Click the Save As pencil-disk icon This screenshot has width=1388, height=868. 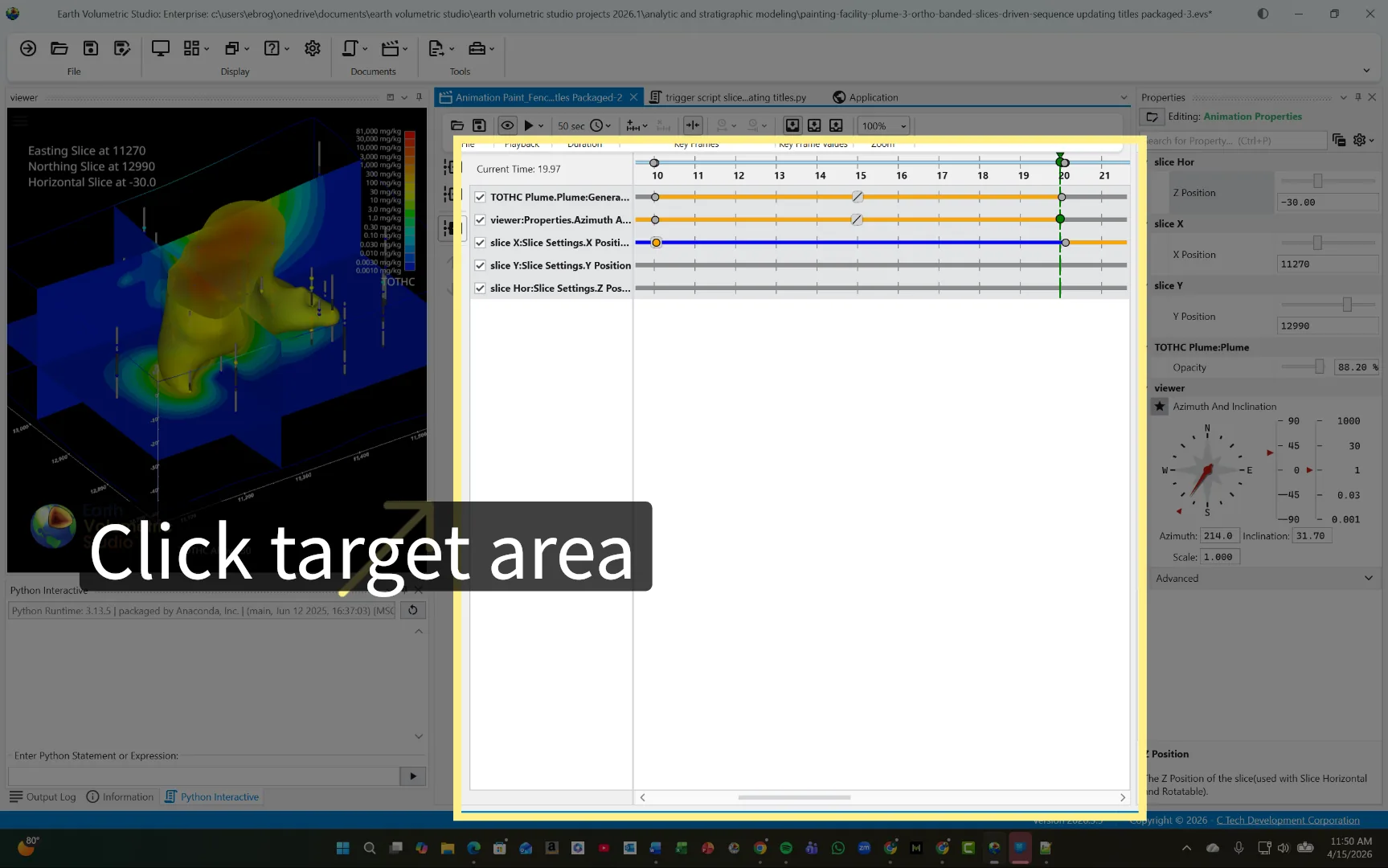[122, 49]
